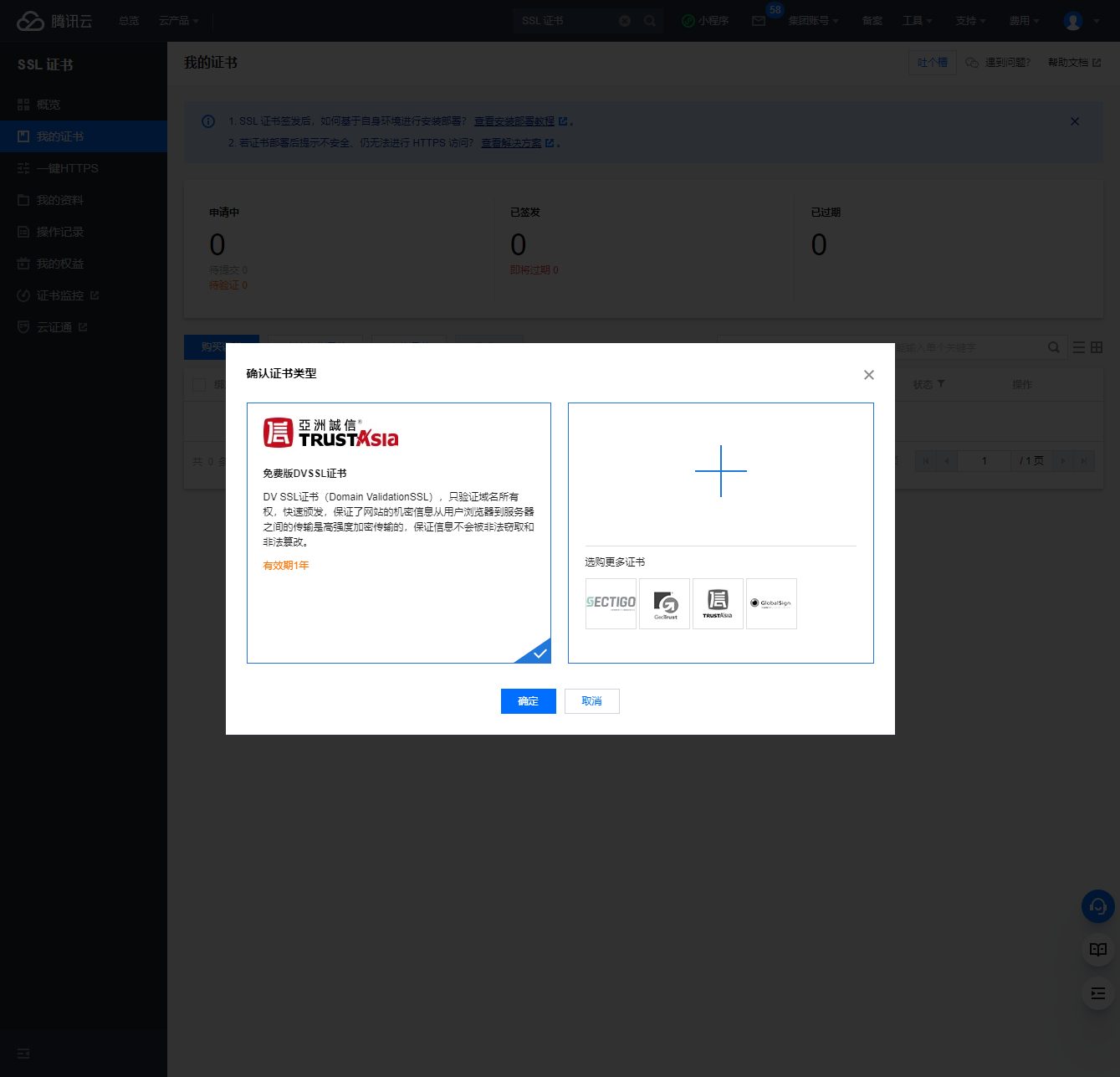Go to the first page
1120x1077 pixels.
click(x=925, y=461)
